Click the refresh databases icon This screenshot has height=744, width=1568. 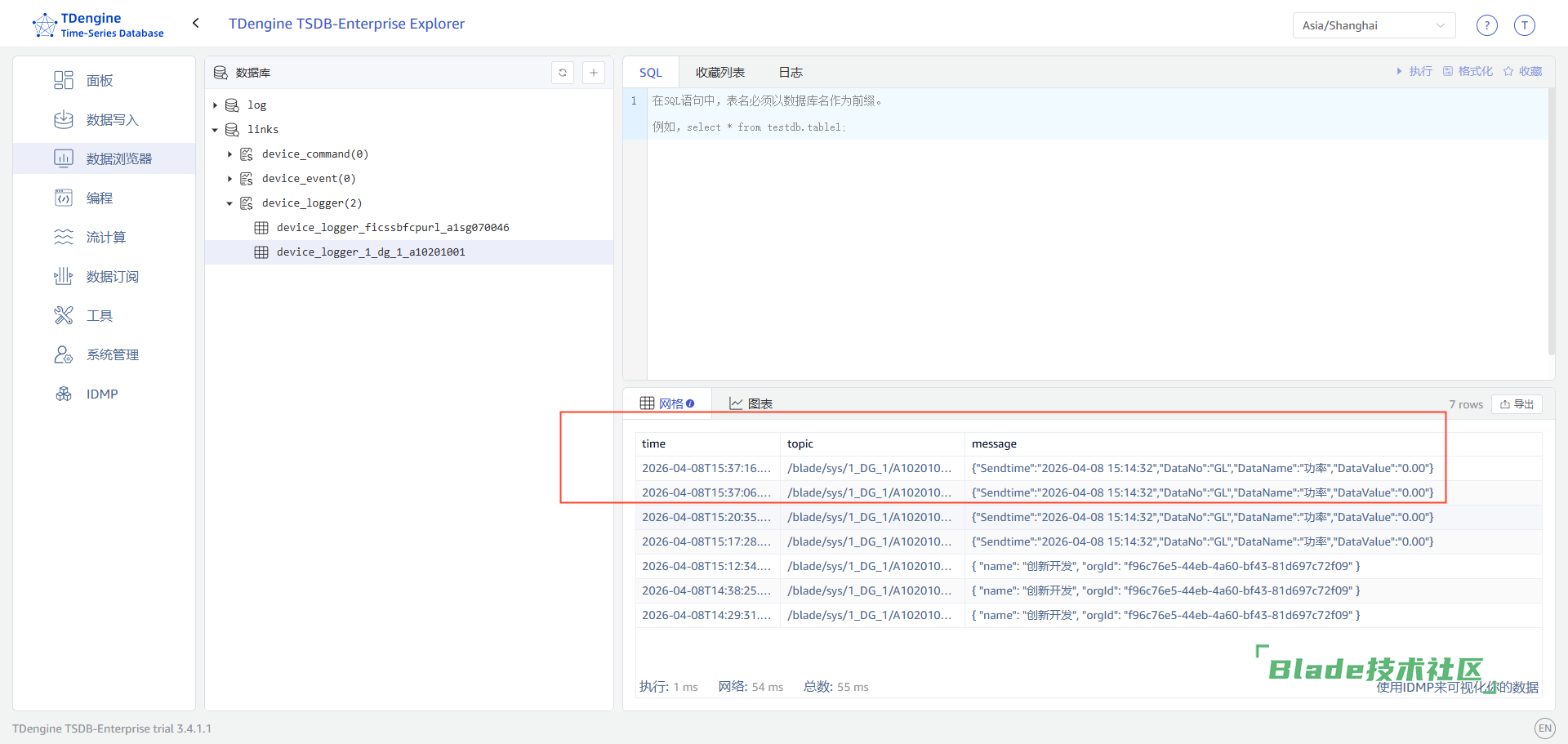(x=563, y=73)
